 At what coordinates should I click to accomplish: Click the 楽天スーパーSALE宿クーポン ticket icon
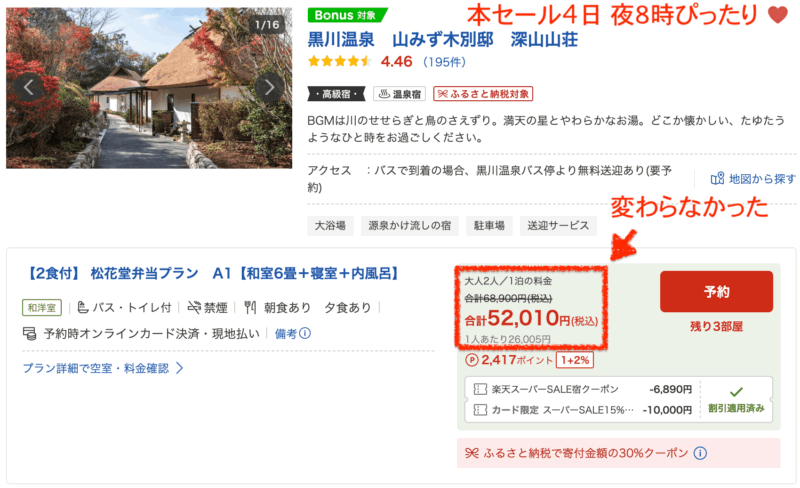point(482,389)
